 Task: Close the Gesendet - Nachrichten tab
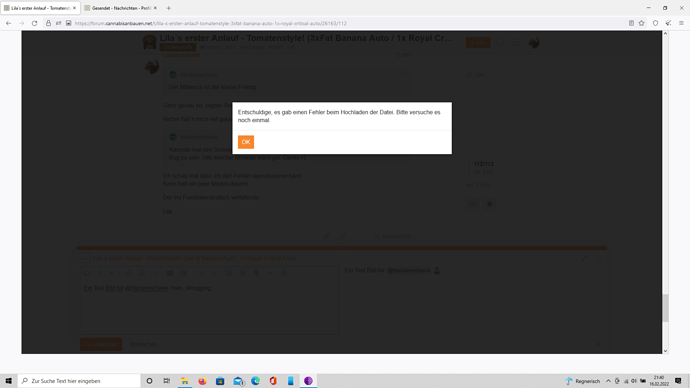(x=155, y=8)
